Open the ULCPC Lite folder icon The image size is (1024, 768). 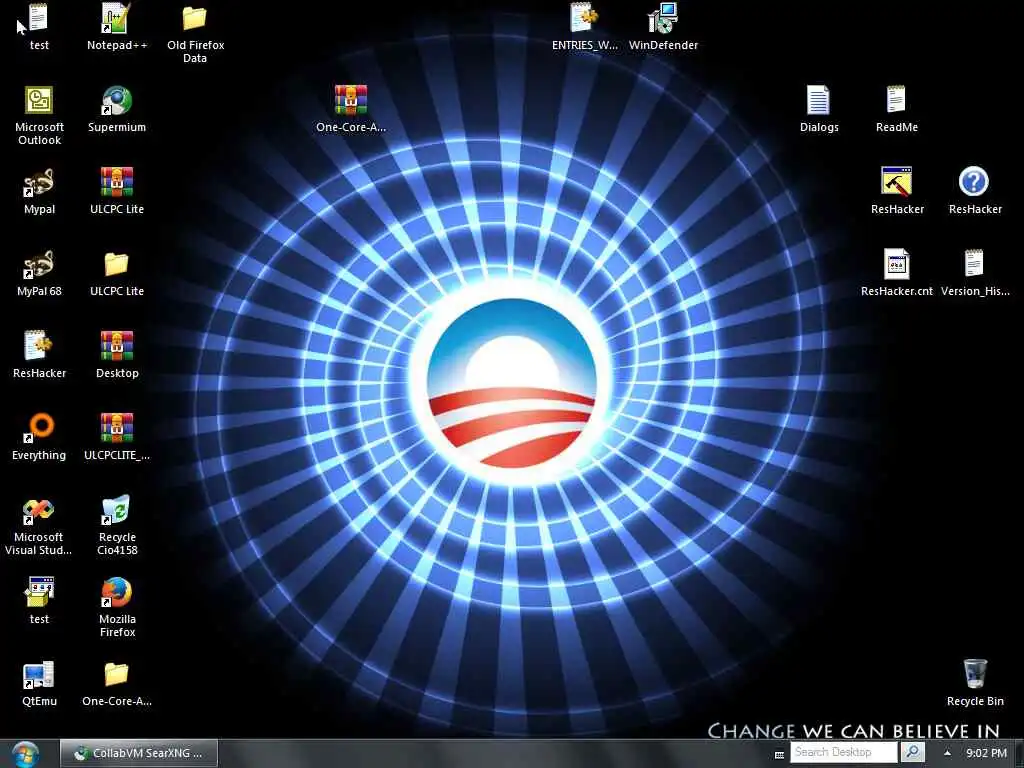point(116,264)
